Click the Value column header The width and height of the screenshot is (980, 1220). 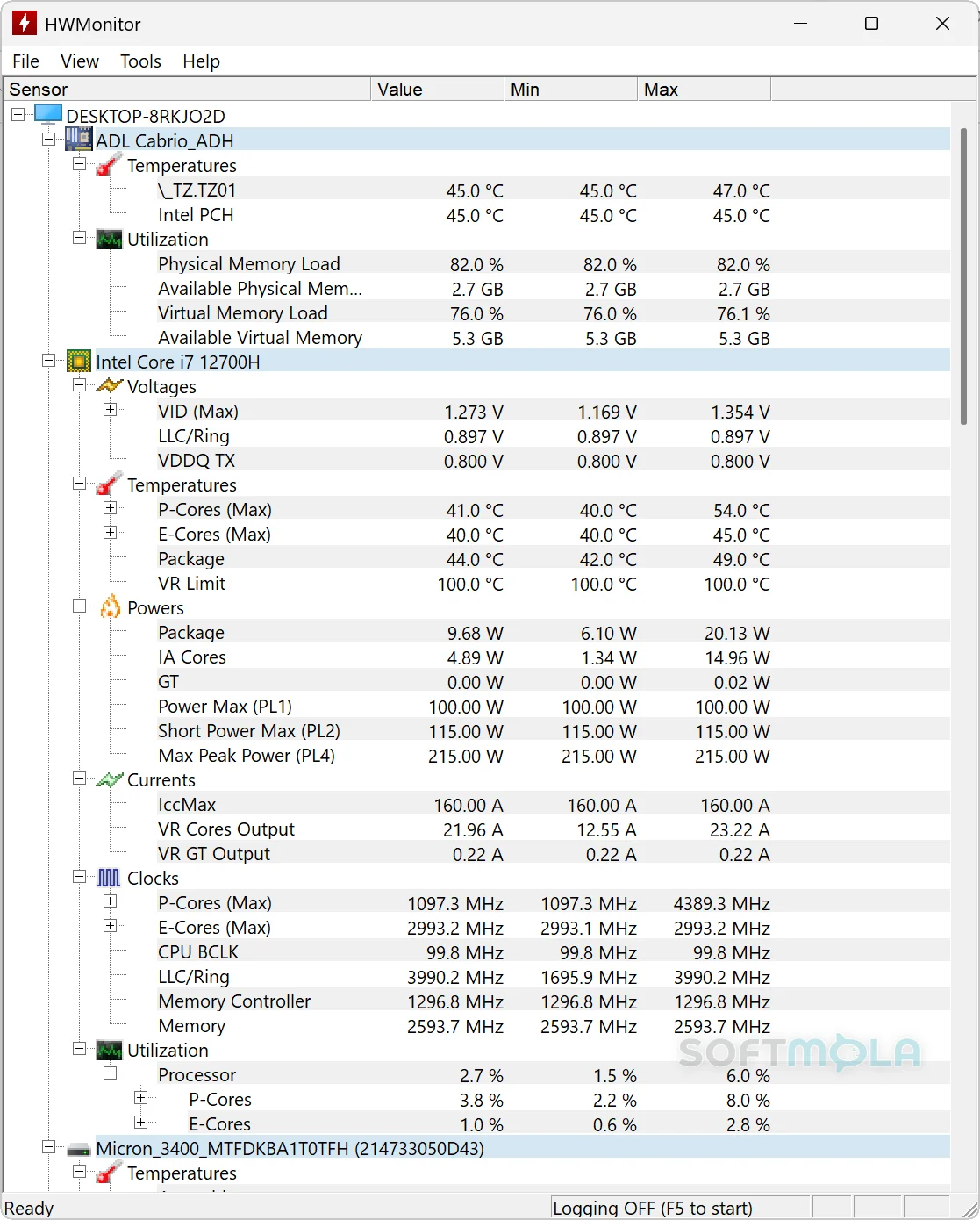pos(437,90)
